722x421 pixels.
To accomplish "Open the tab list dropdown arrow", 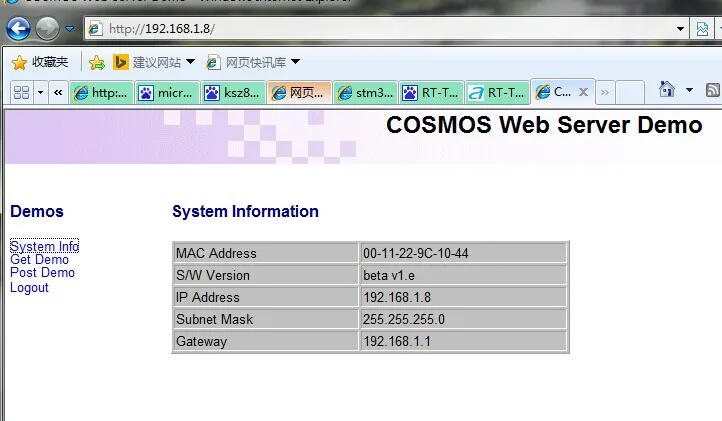I will click(x=41, y=93).
